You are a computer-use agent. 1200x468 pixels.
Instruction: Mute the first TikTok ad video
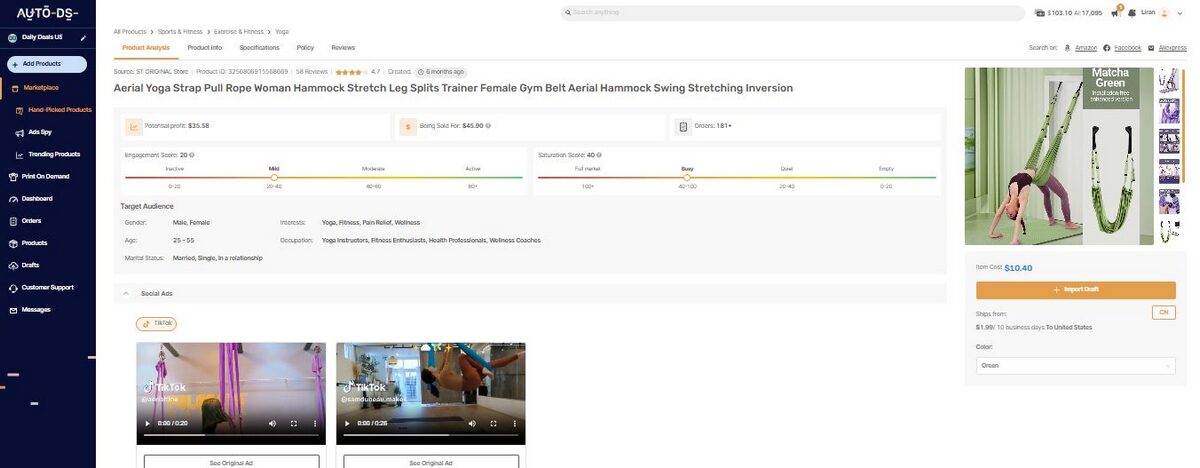point(272,424)
